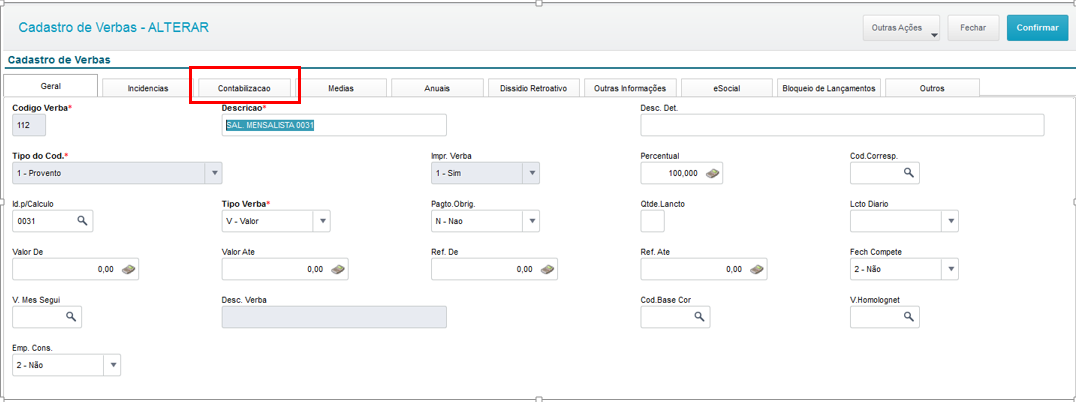Viewport: 1076px width, 402px height.
Task: Click the Desc. Det. input field
Action: (842, 126)
